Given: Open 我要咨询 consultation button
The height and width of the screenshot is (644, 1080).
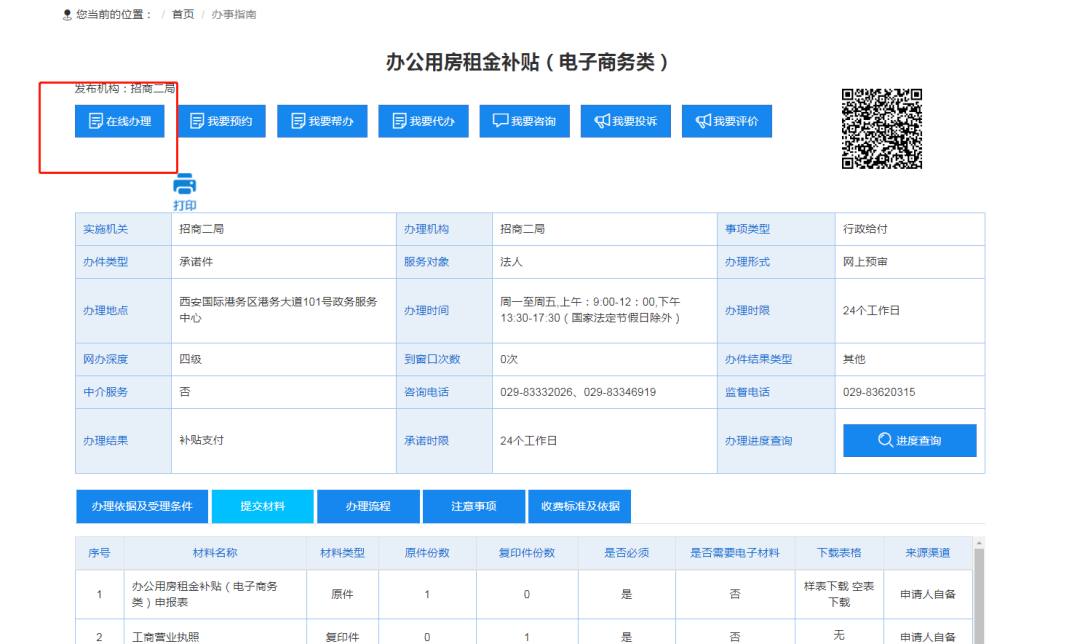Looking at the screenshot, I should pyautogui.click(x=525, y=121).
